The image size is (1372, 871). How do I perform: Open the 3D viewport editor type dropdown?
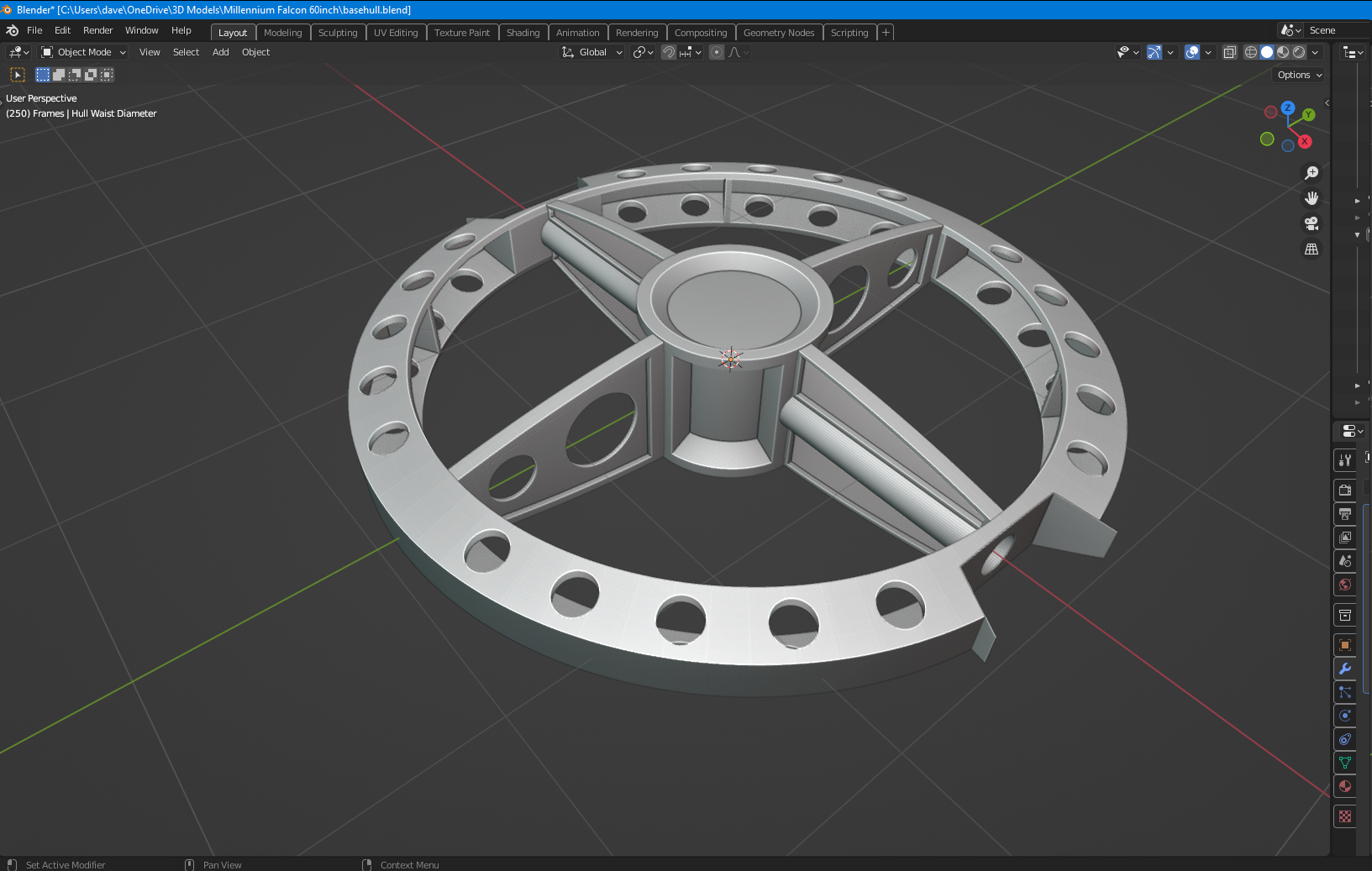(19, 52)
